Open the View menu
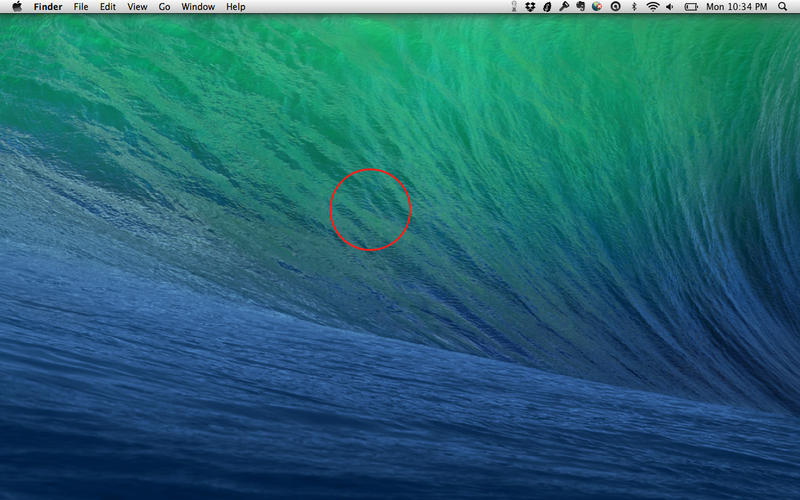The height and width of the screenshot is (500, 800). click(137, 7)
